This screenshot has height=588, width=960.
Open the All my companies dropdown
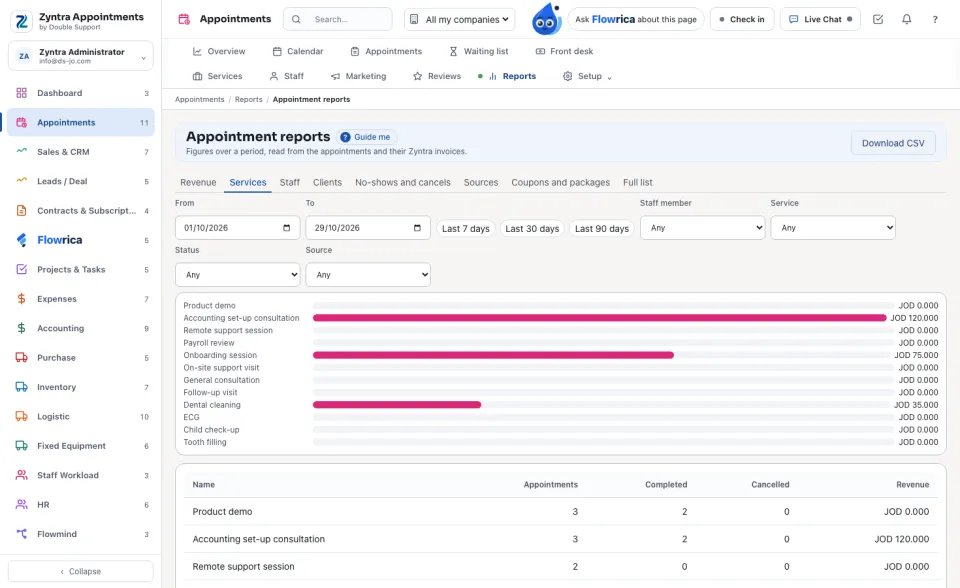pos(459,20)
